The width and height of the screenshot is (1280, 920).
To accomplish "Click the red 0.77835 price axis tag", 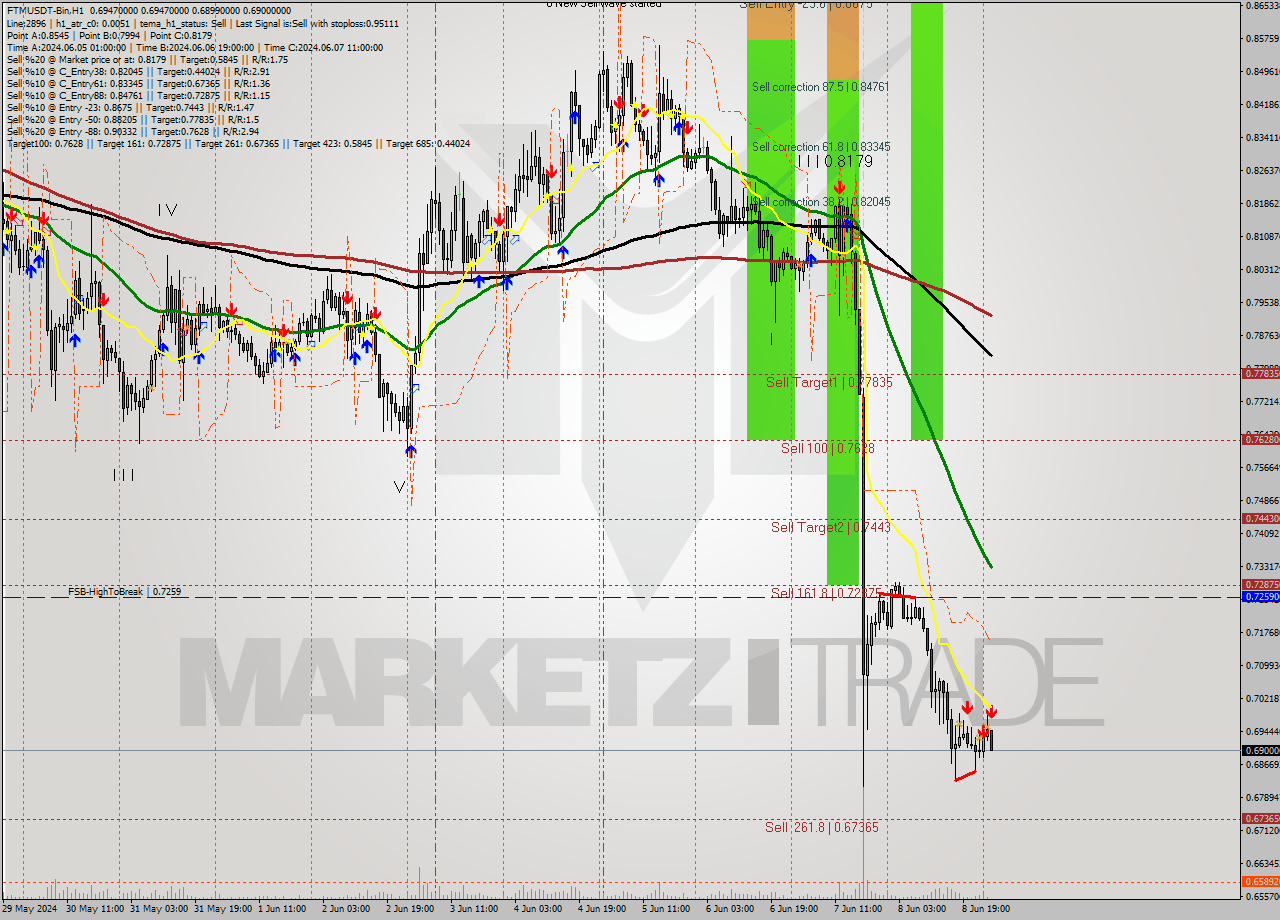I will coord(1260,373).
